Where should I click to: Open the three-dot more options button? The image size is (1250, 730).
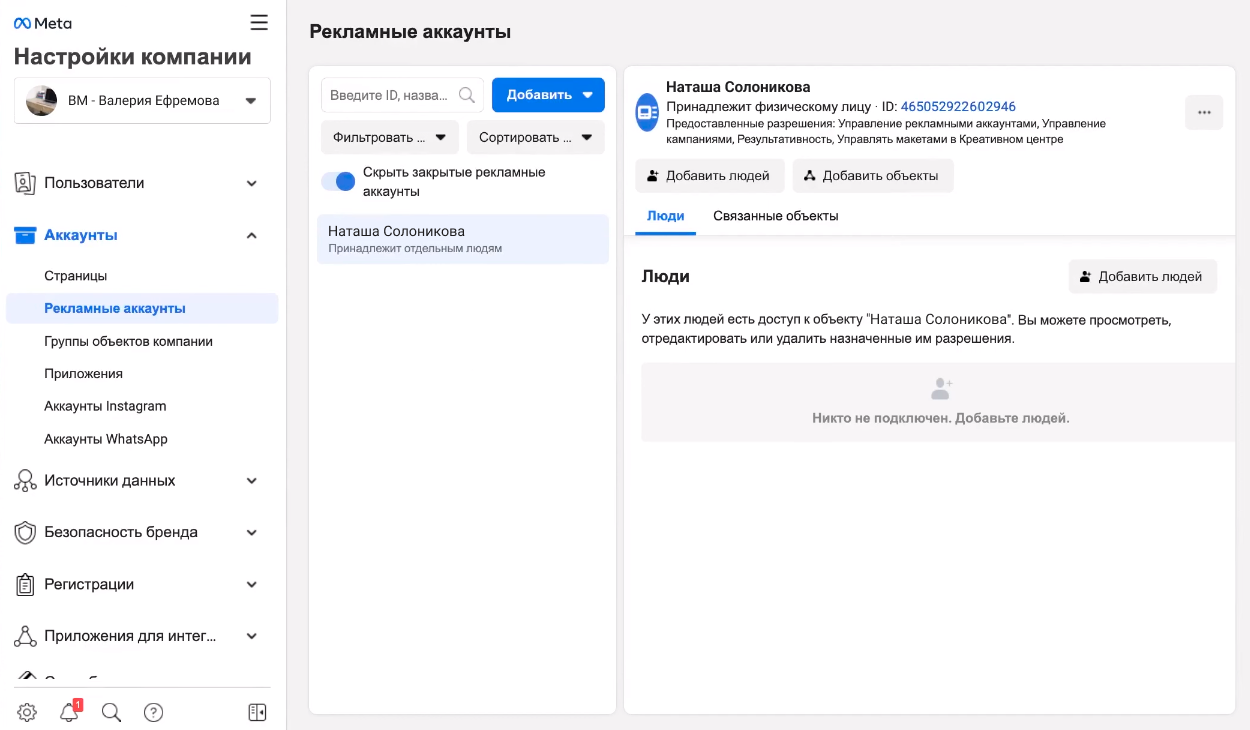(1204, 112)
